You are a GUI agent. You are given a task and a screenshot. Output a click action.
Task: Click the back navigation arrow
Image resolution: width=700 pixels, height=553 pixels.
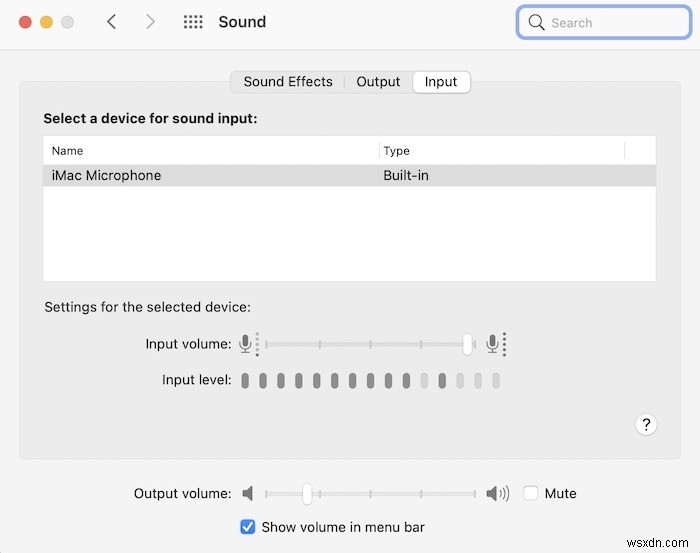click(112, 22)
